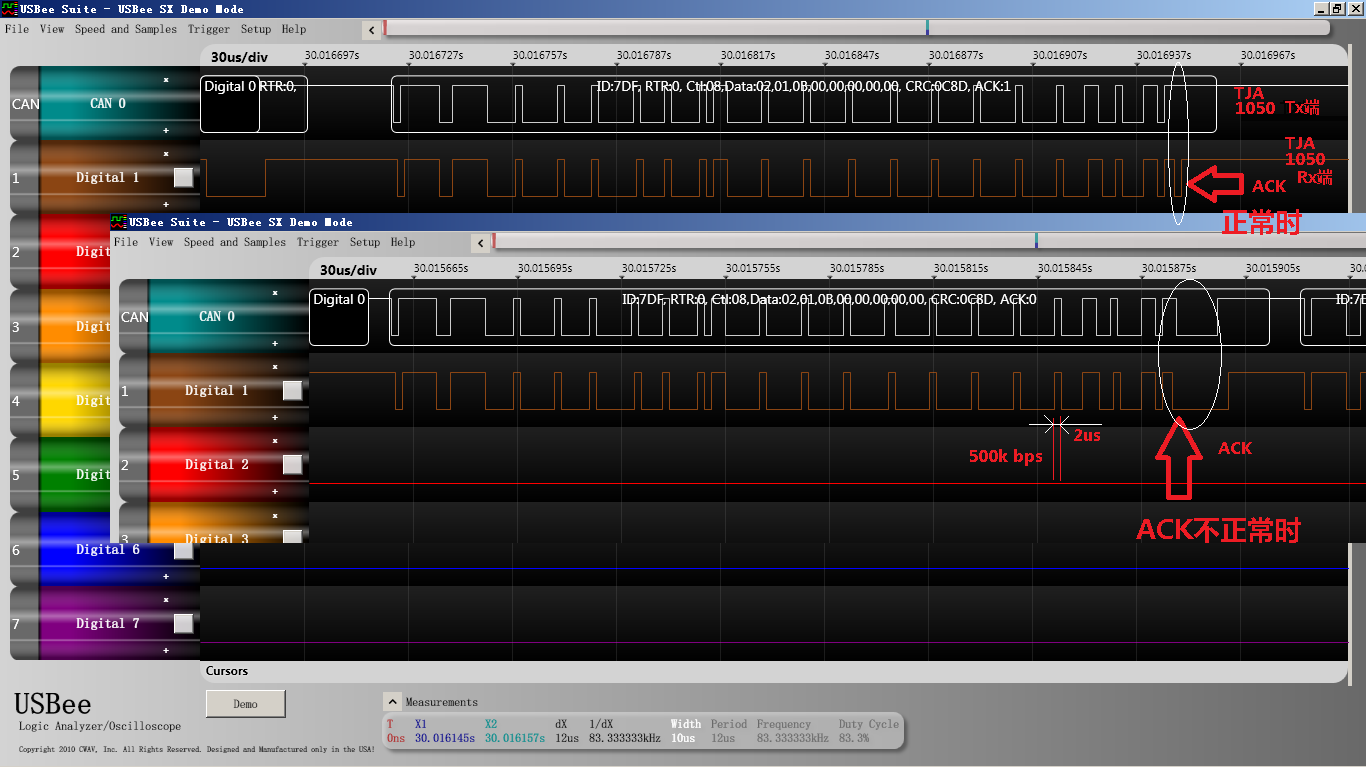Click the decoded CAN frame ending ACK:0

click(829, 317)
